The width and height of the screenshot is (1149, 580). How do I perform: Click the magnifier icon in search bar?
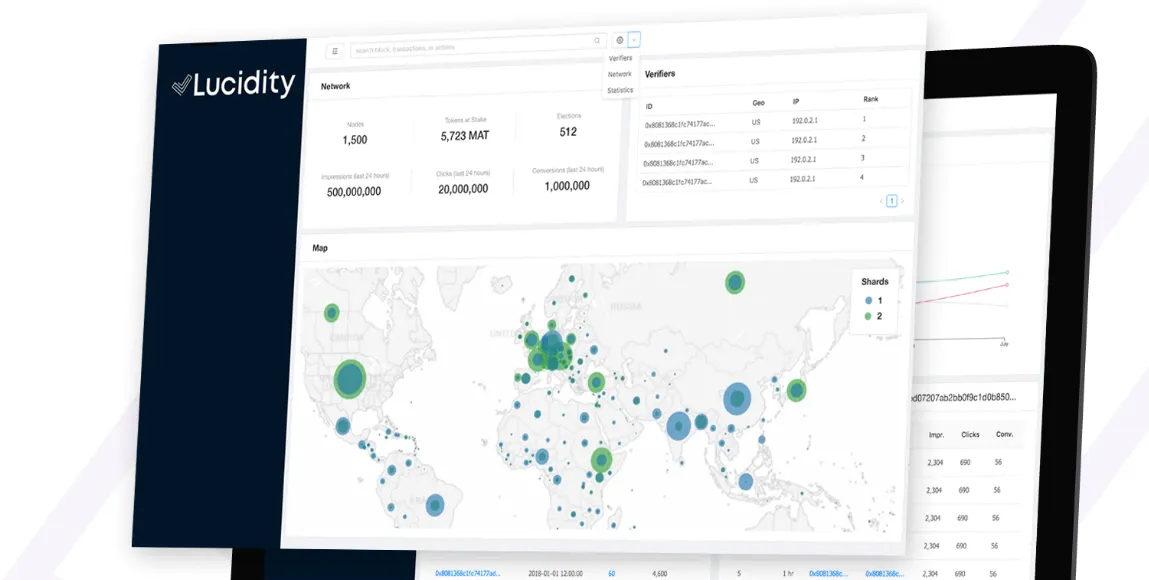[x=596, y=41]
